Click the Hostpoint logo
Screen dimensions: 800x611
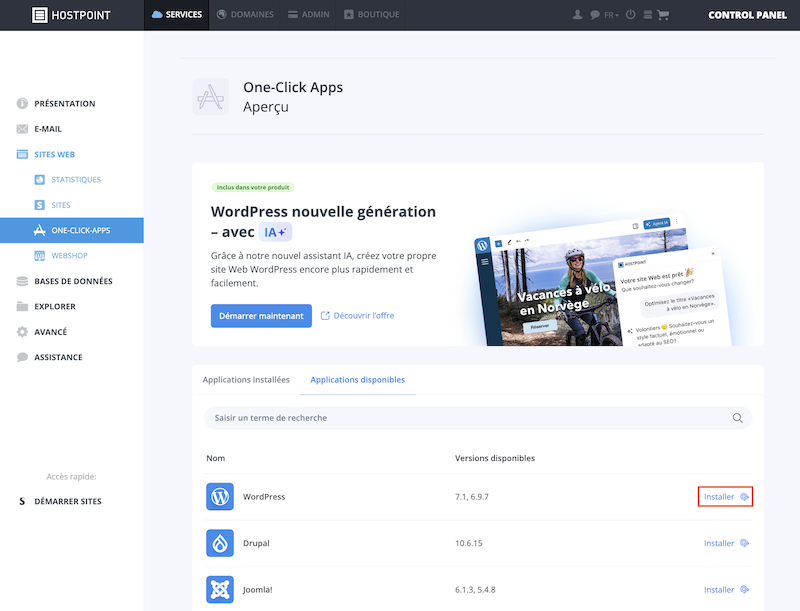tap(71, 15)
